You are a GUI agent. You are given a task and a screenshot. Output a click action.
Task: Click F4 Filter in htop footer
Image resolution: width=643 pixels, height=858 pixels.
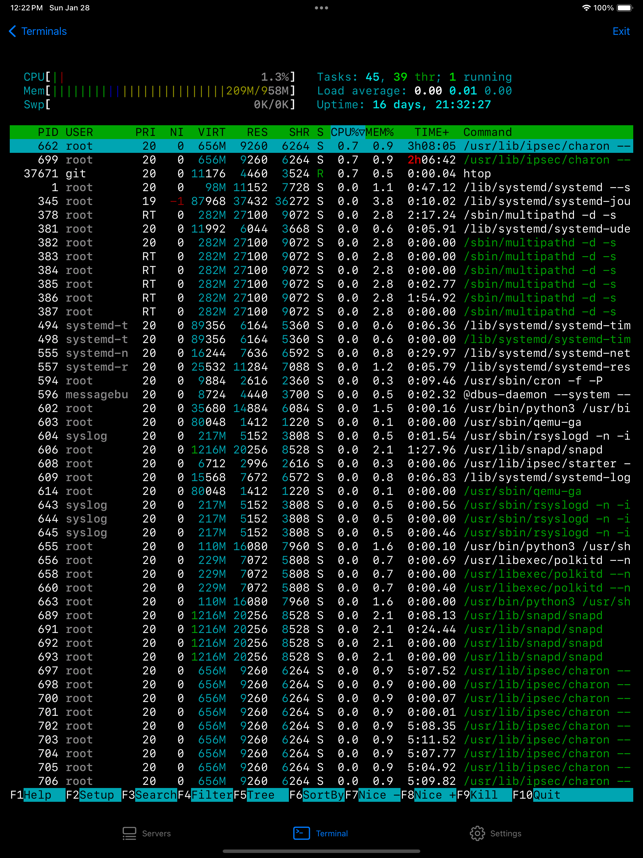point(205,795)
